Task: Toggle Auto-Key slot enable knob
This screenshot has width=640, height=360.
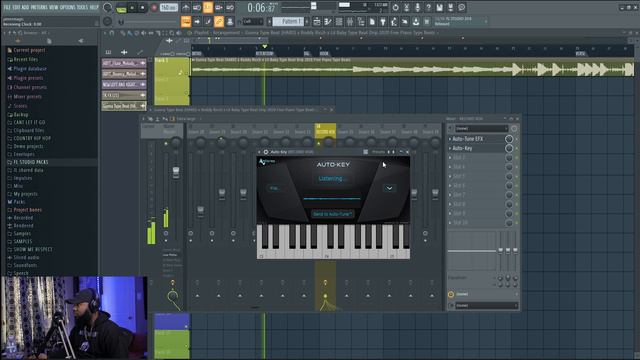Action: point(509,149)
